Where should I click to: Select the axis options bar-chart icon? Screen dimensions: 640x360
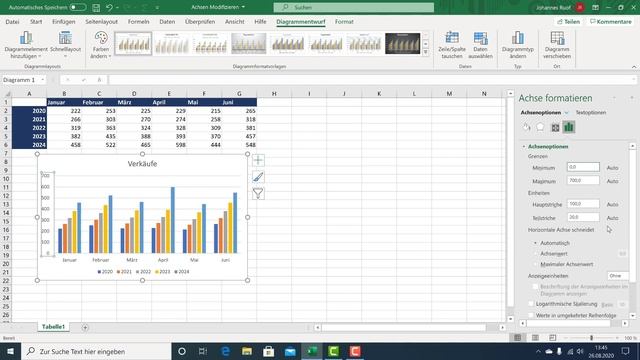569,127
